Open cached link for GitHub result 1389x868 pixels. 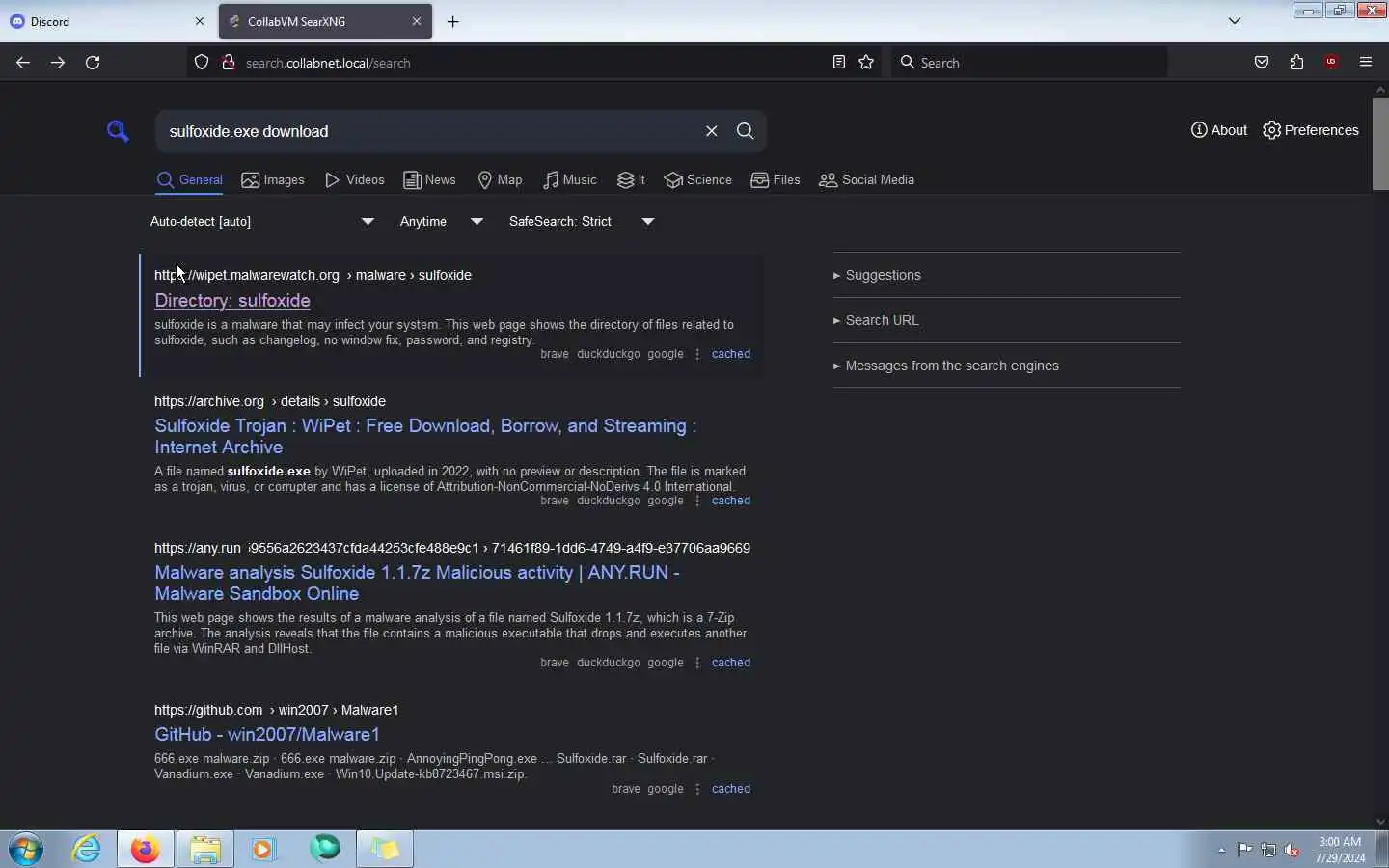[731, 789]
